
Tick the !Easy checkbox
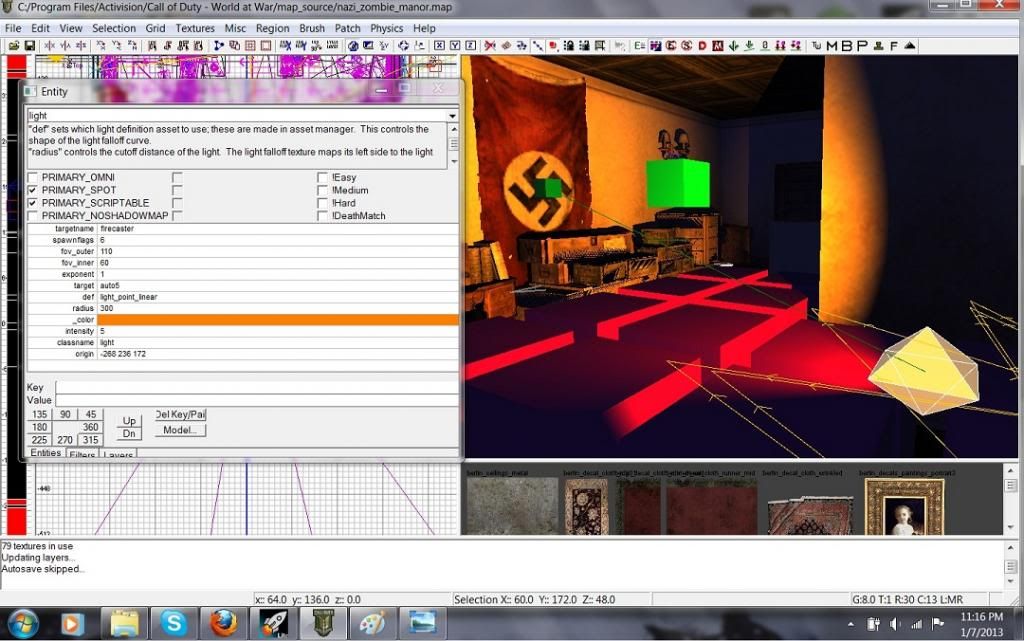pos(322,178)
